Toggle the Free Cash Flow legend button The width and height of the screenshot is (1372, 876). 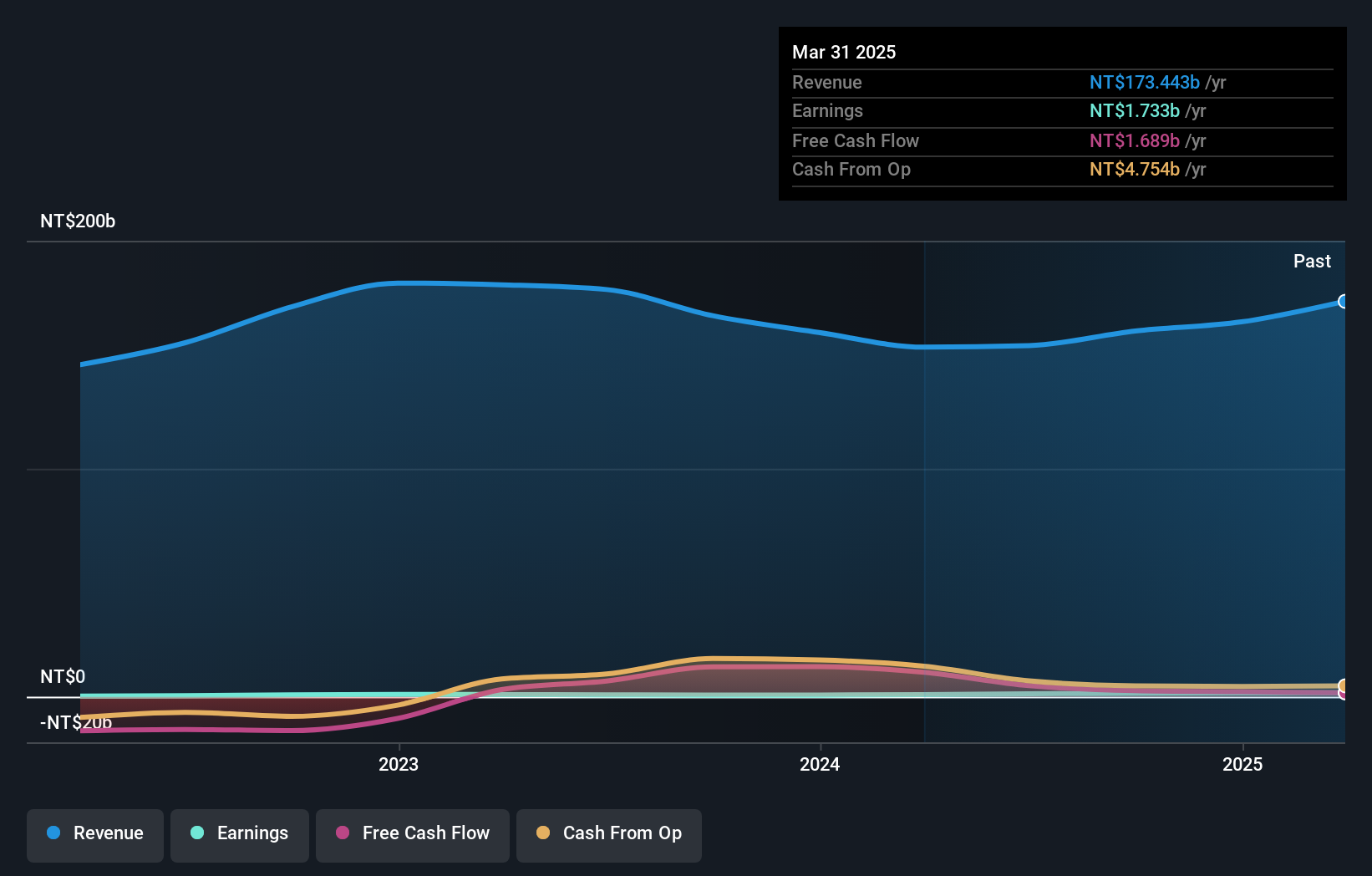click(413, 835)
